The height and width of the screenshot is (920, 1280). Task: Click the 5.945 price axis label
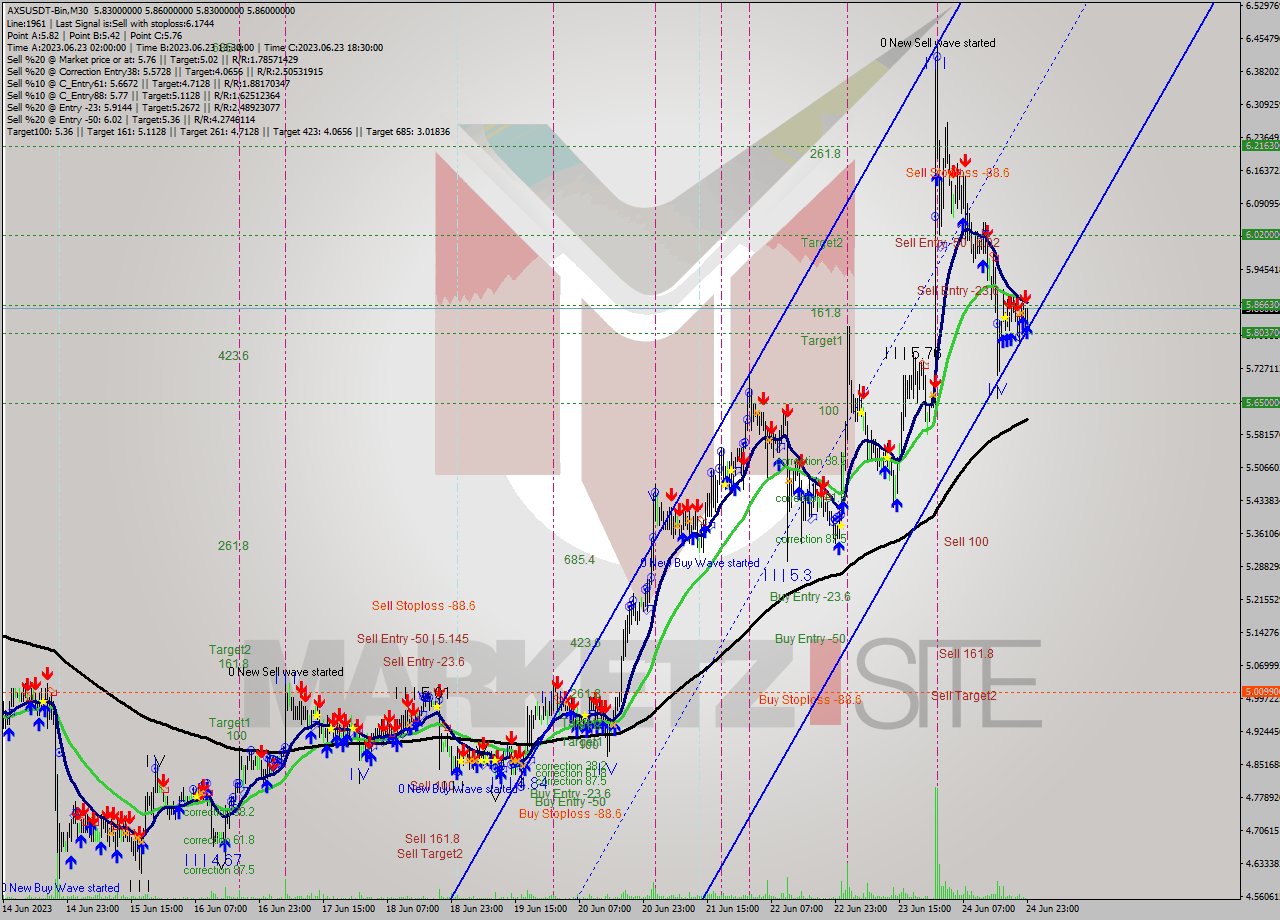click(x=1262, y=270)
